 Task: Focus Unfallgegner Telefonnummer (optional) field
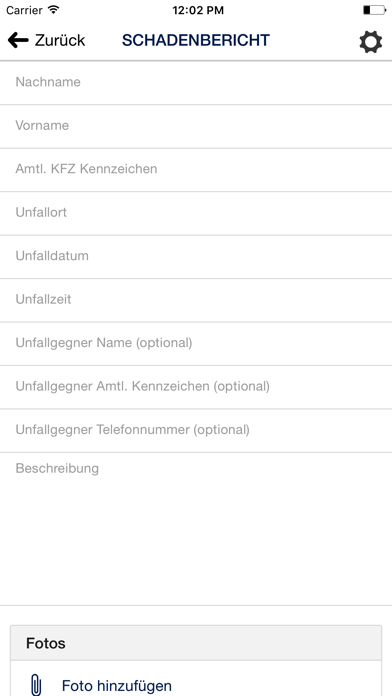pyautogui.click(x=196, y=431)
